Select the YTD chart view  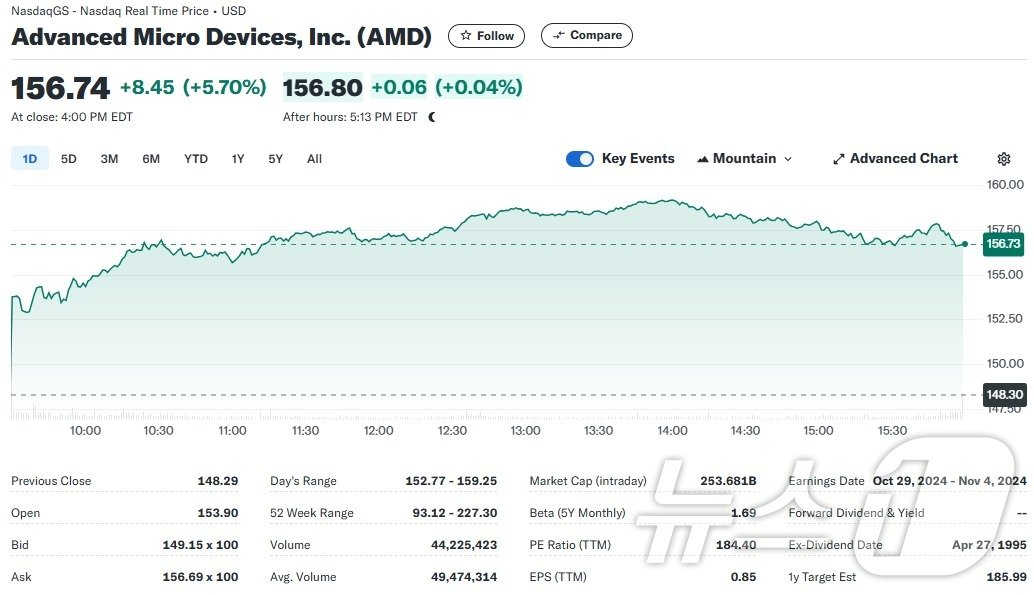195,158
